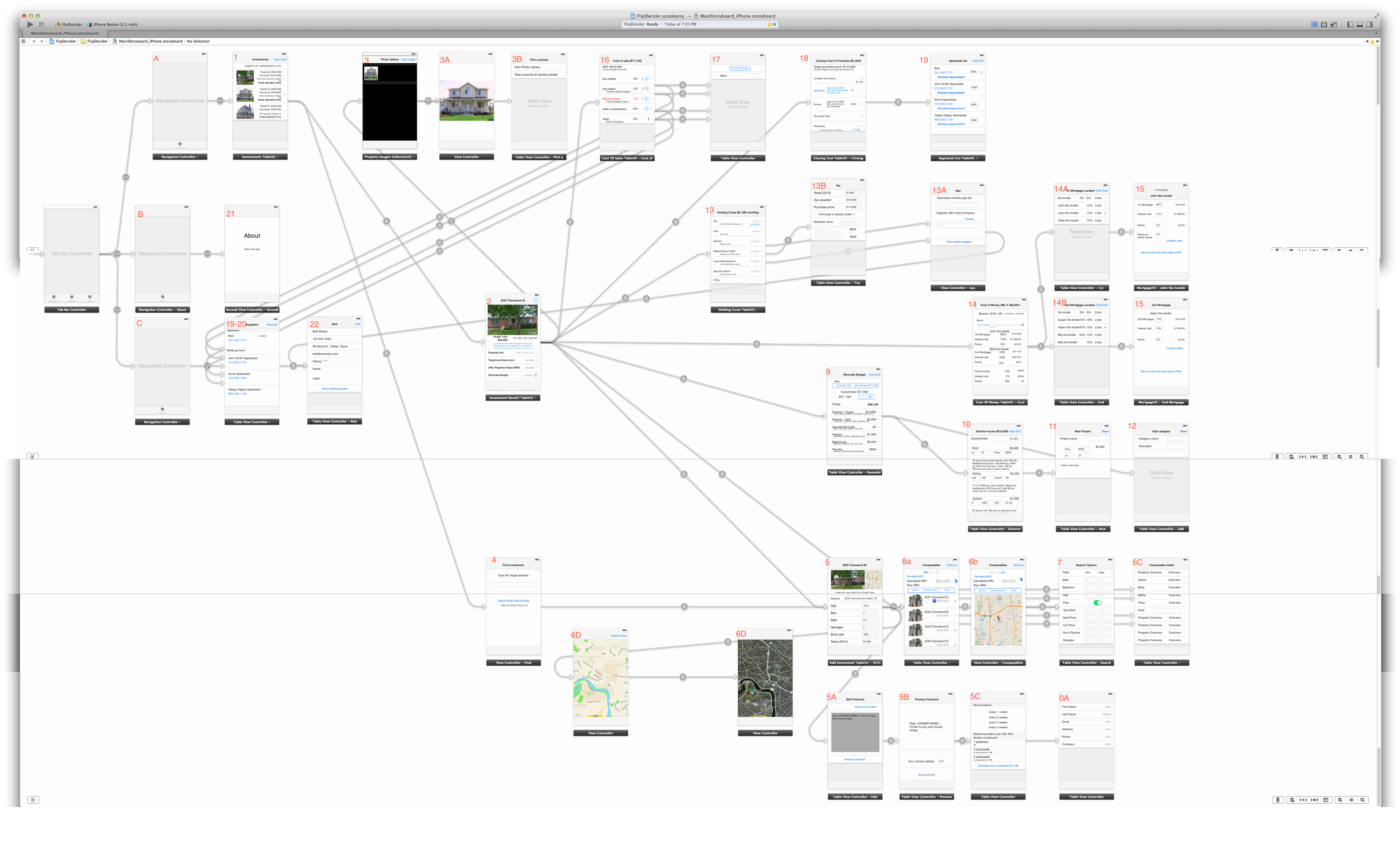Click the add new tab plus button
The width and height of the screenshot is (1400, 851).
point(1376,33)
